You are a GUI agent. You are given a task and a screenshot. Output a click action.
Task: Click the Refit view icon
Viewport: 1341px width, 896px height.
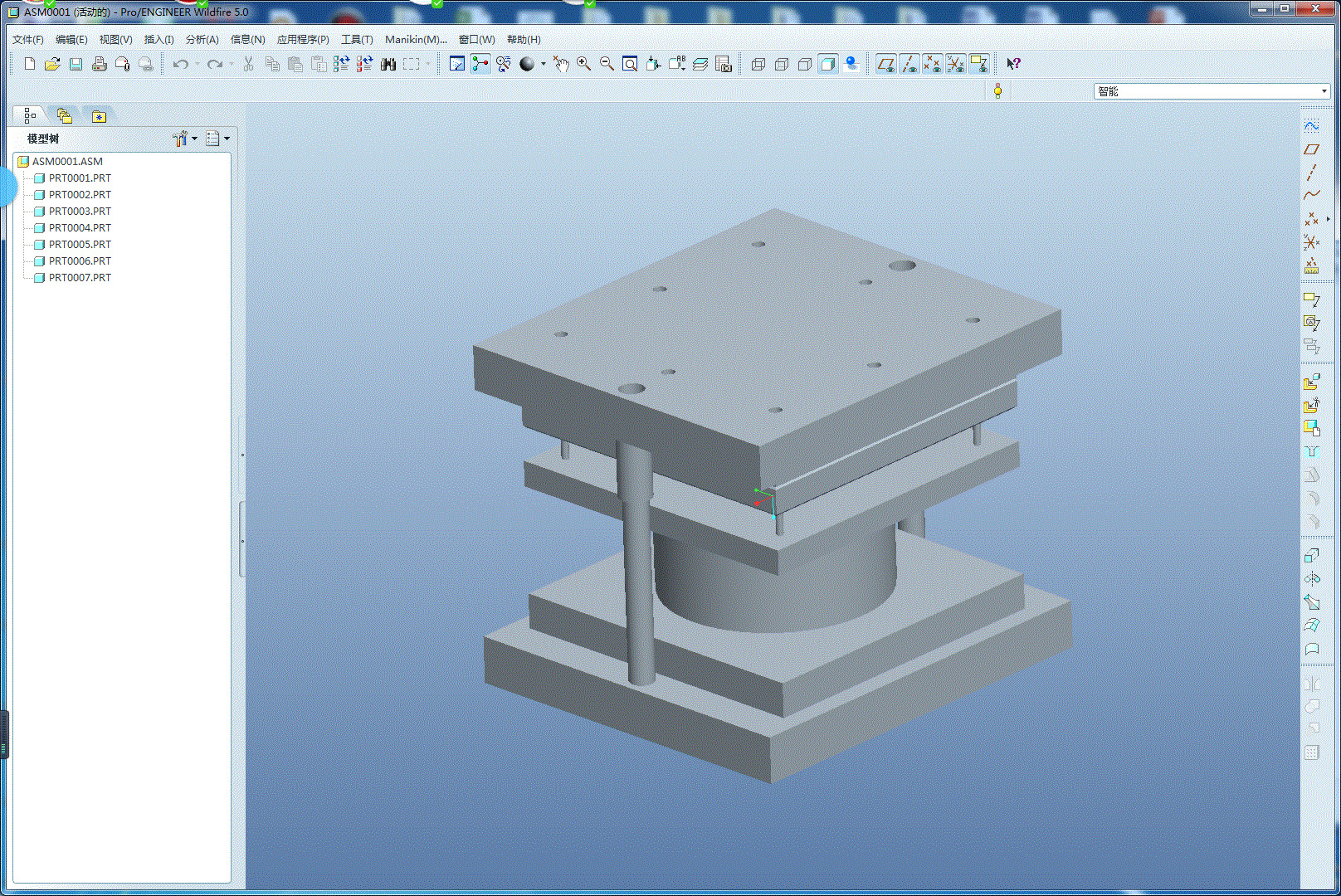click(630, 64)
